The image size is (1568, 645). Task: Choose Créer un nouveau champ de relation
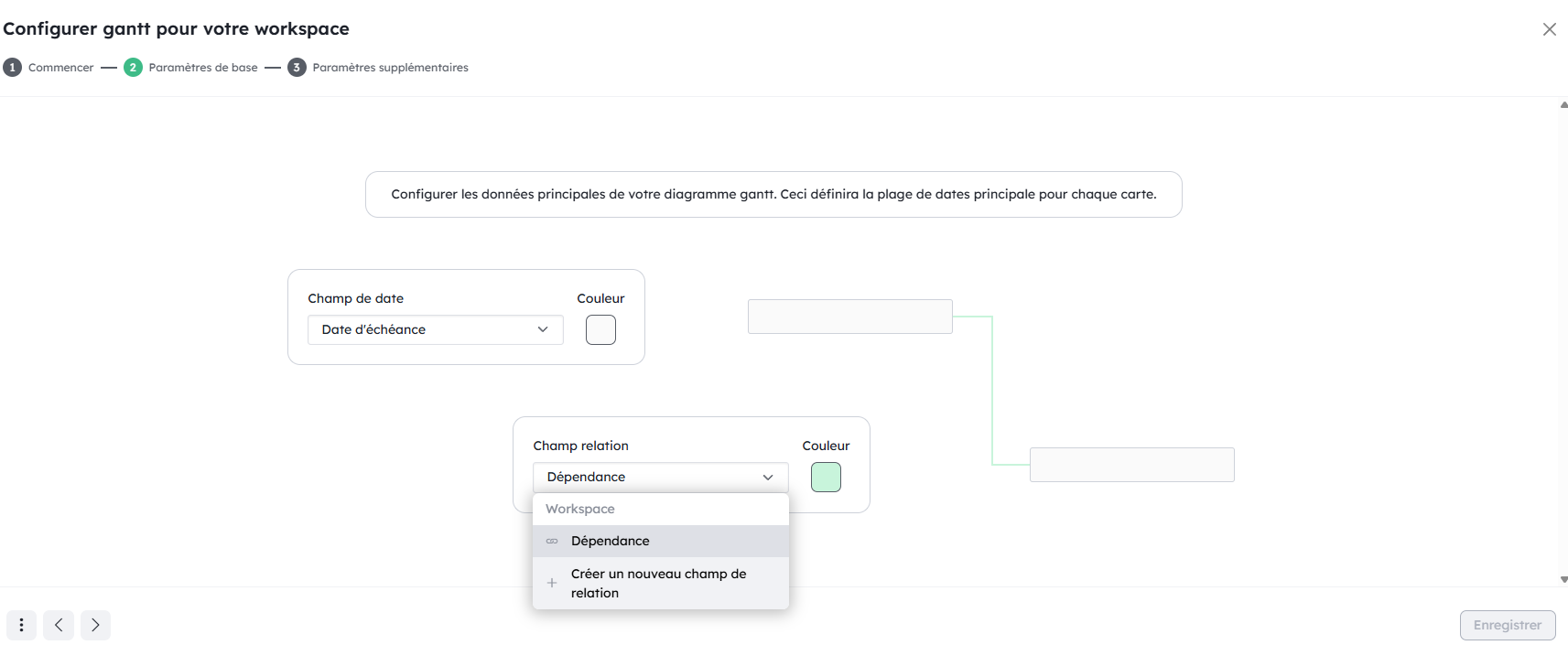(659, 583)
